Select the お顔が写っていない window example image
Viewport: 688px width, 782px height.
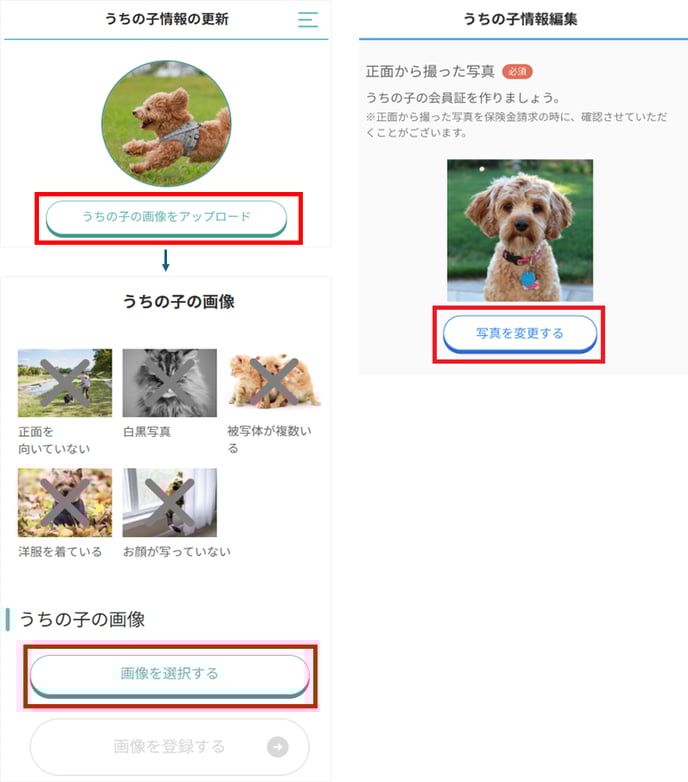coord(170,502)
